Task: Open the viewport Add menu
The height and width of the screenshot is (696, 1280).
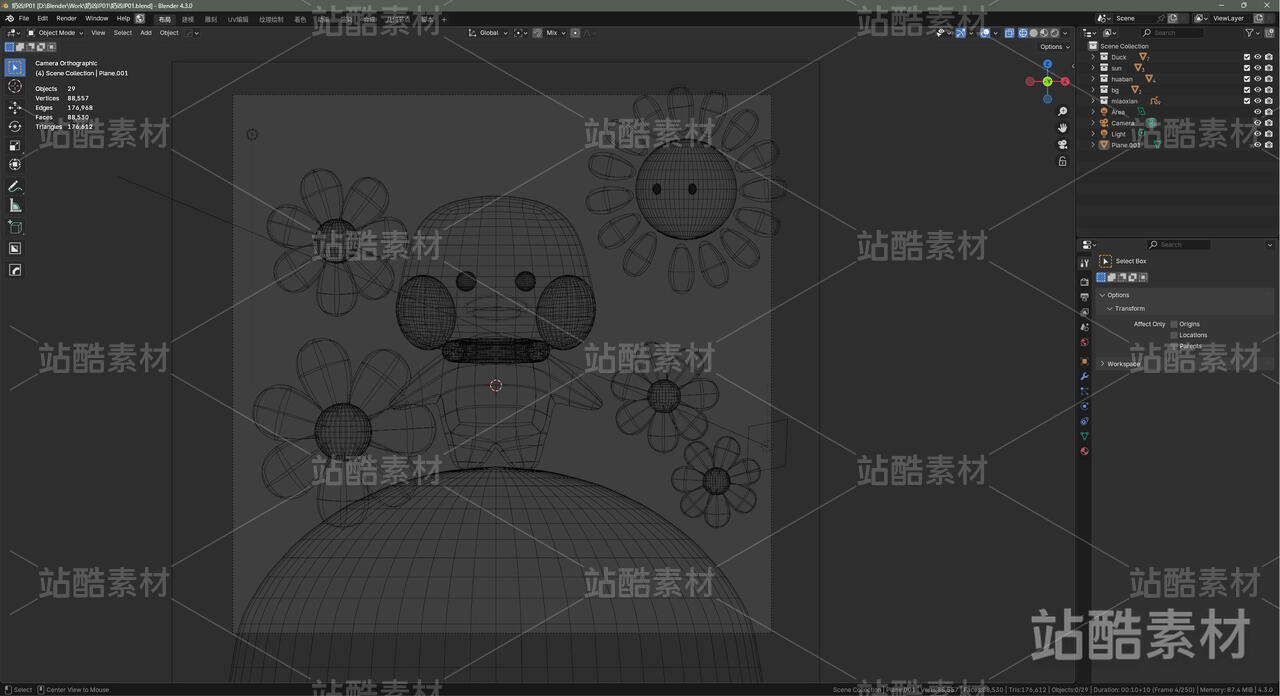Action: click(146, 33)
